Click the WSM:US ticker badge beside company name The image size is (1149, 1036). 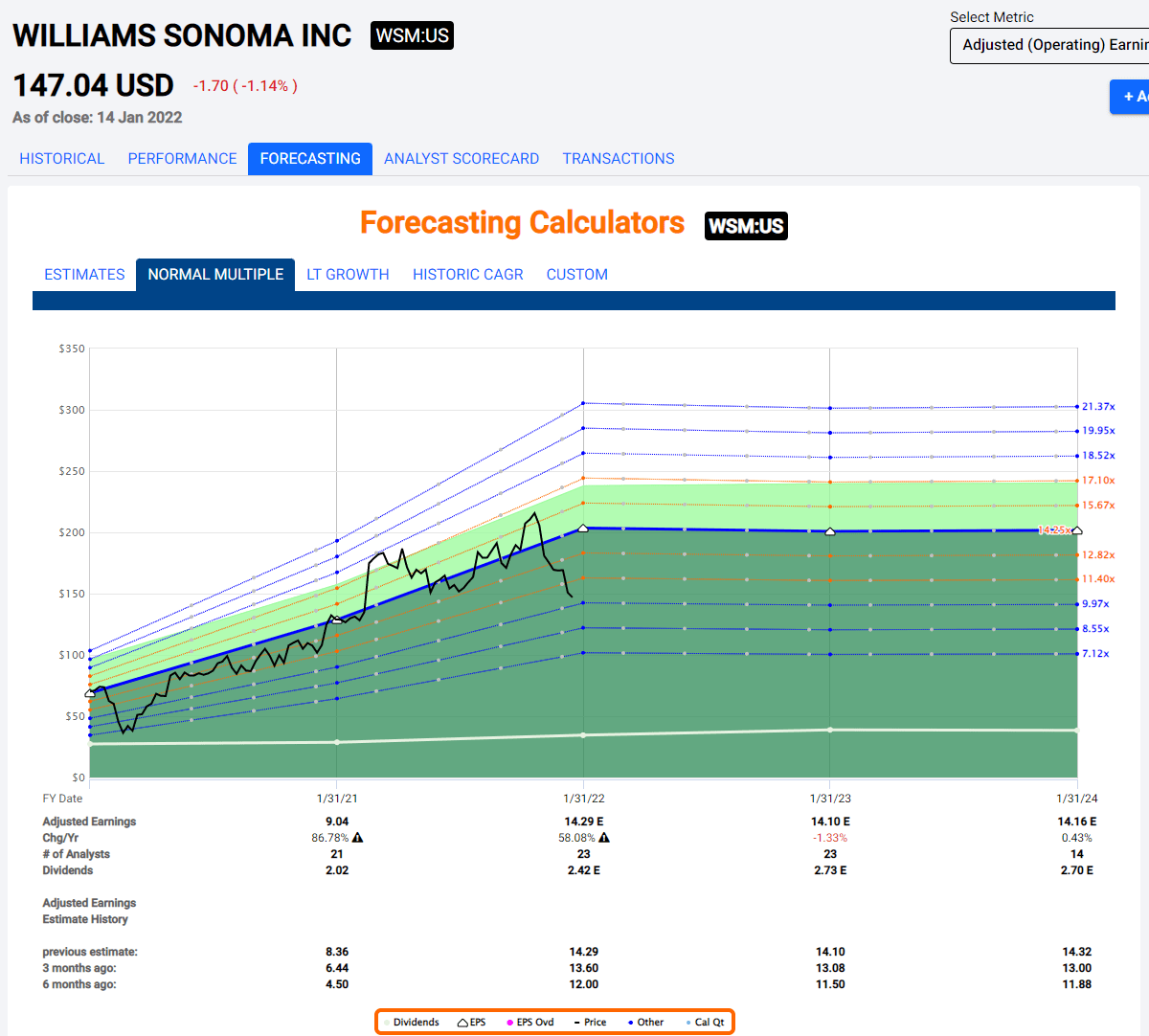tap(412, 35)
